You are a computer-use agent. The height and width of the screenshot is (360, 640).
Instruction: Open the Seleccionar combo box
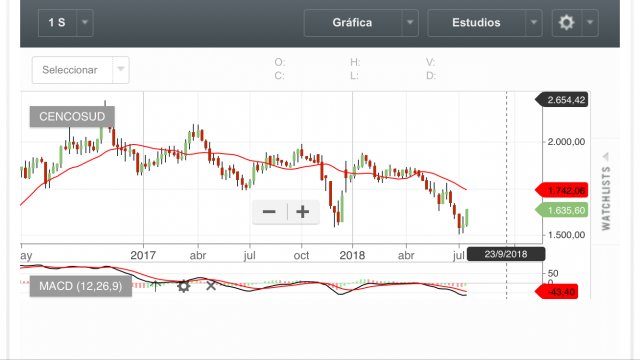tap(80, 70)
